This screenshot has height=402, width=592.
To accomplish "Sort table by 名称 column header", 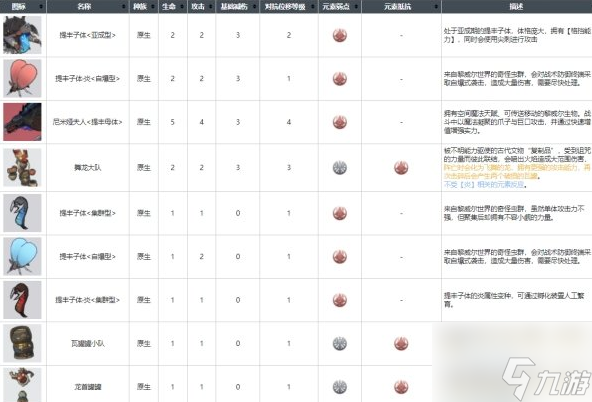I will coord(88,6).
